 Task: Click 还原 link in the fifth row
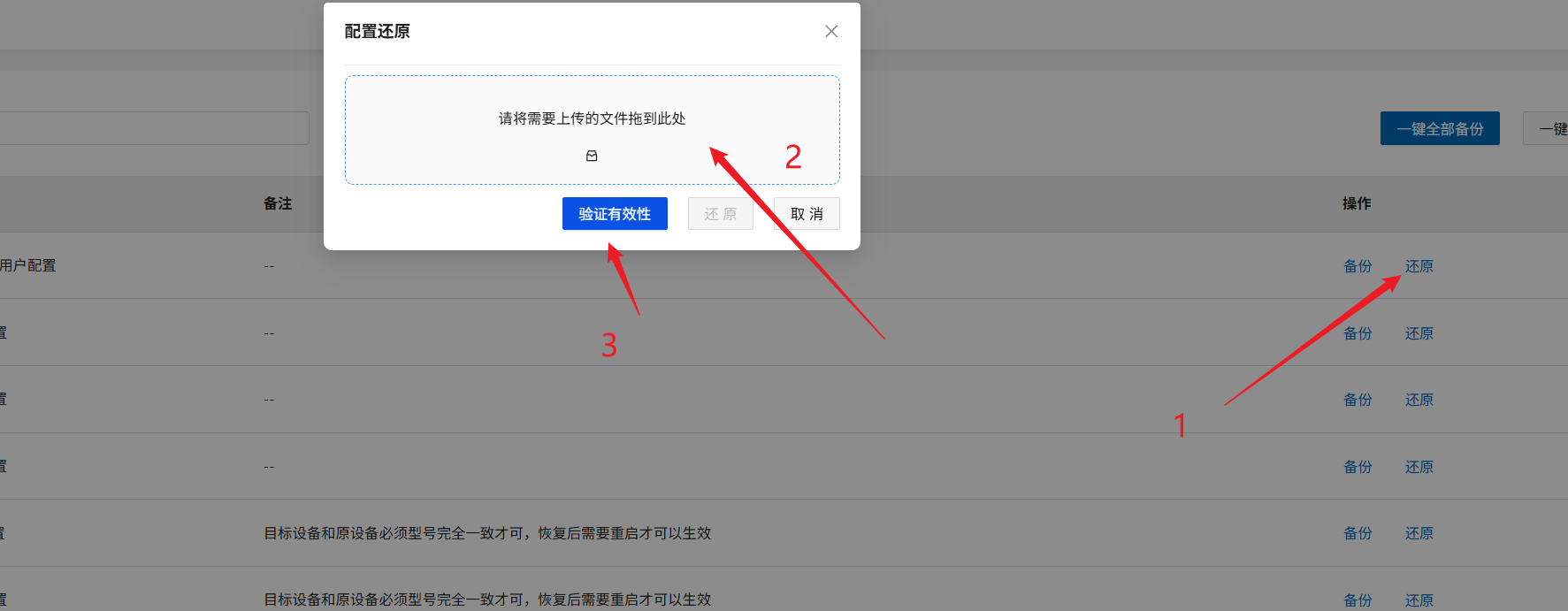pyautogui.click(x=1419, y=533)
